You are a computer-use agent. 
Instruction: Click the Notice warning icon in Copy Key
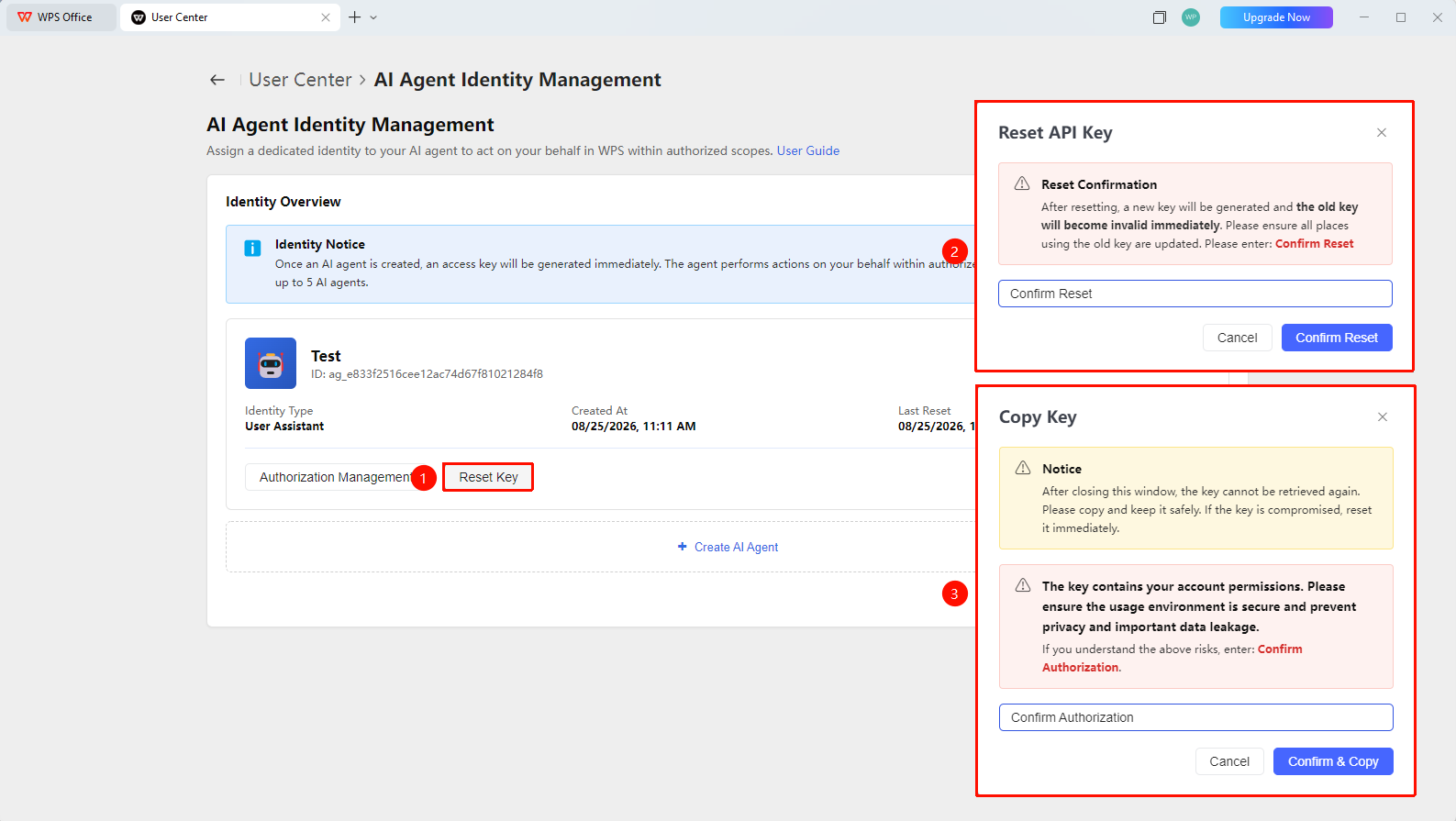1023,468
